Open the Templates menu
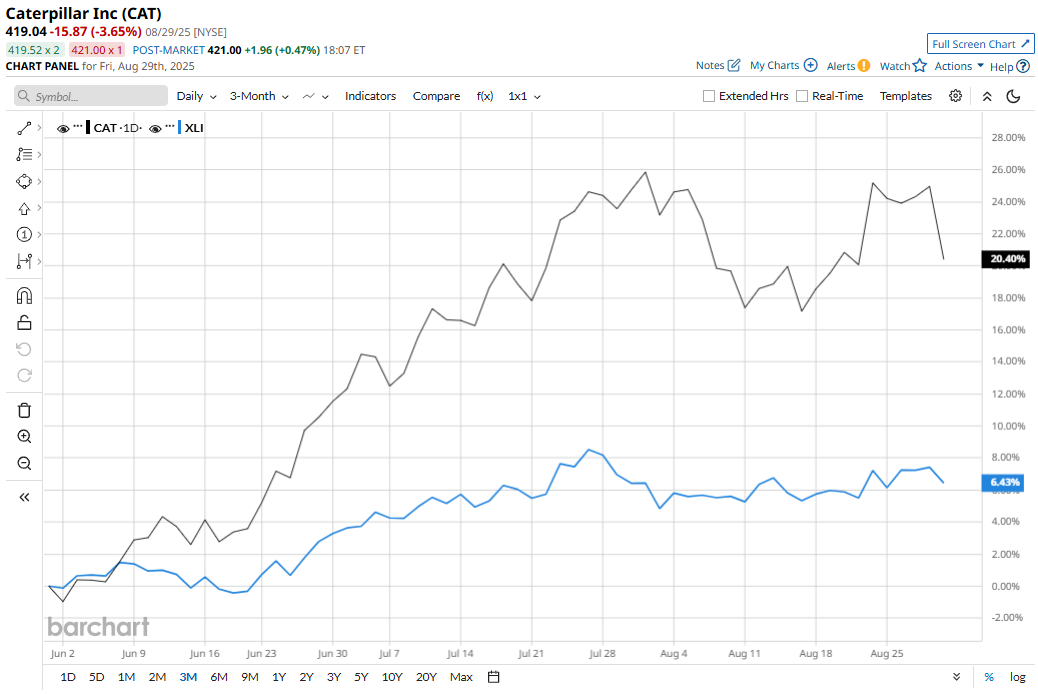 (x=906, y=96)
